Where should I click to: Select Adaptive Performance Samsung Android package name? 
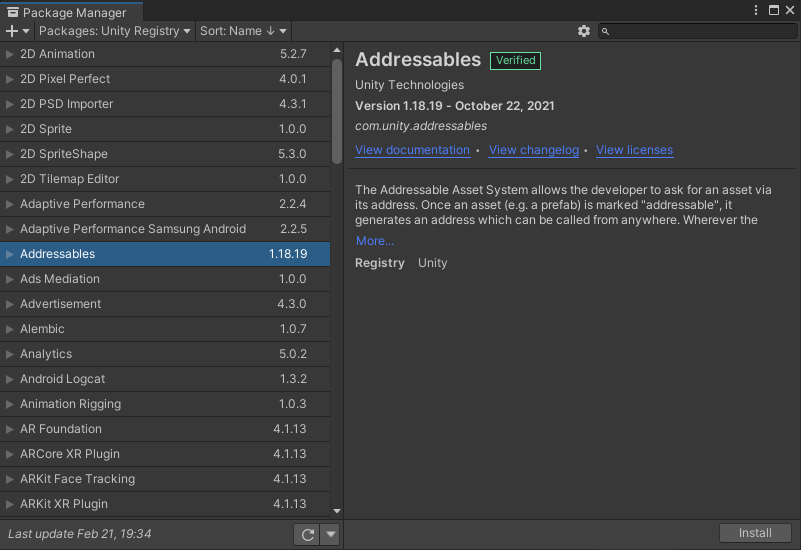(133, 229)
